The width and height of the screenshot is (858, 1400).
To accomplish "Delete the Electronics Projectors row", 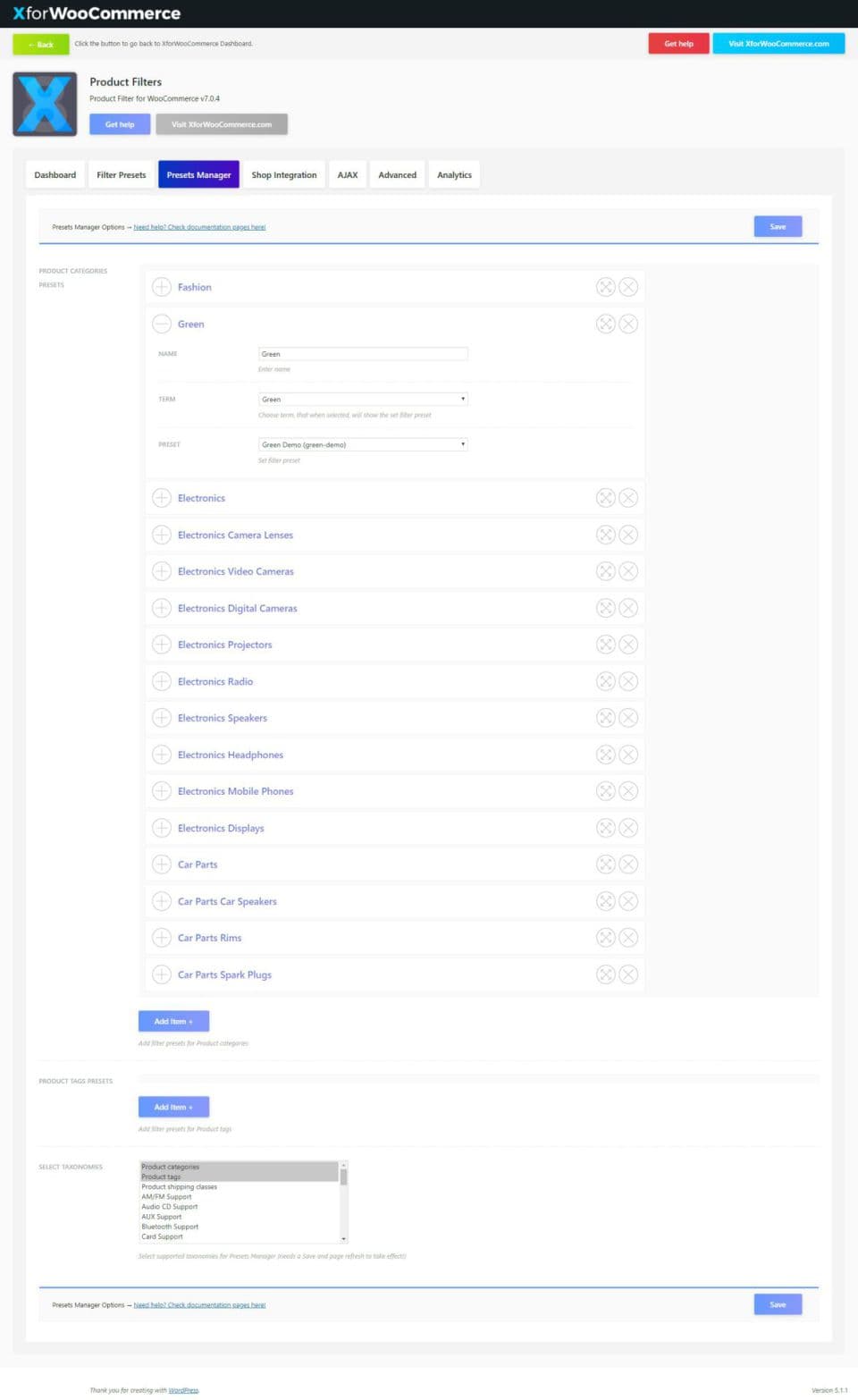I will (628, 645).
